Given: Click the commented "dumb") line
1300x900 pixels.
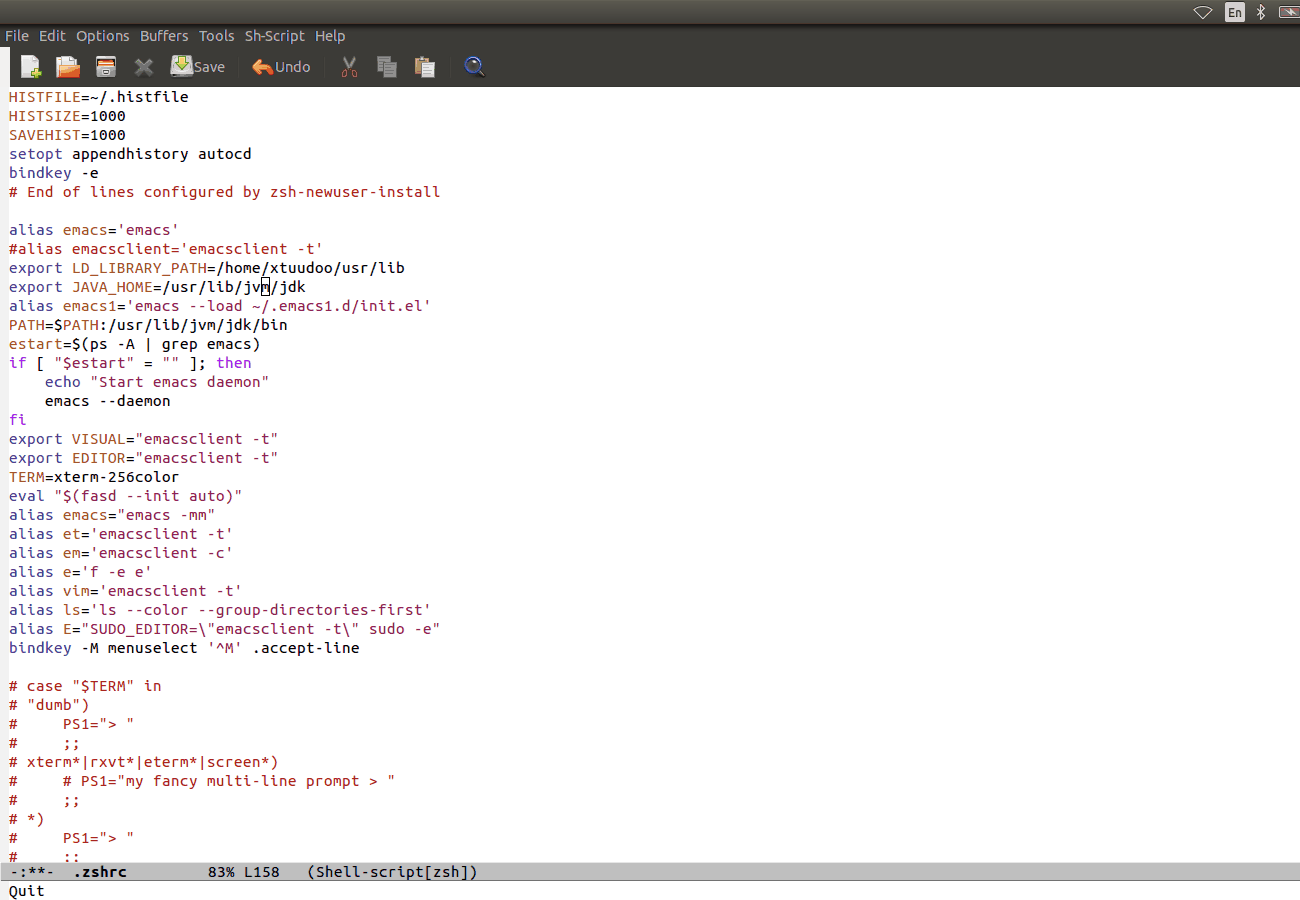Looking at the screenshot, I should pyautogui.click(x=49, y=705).
